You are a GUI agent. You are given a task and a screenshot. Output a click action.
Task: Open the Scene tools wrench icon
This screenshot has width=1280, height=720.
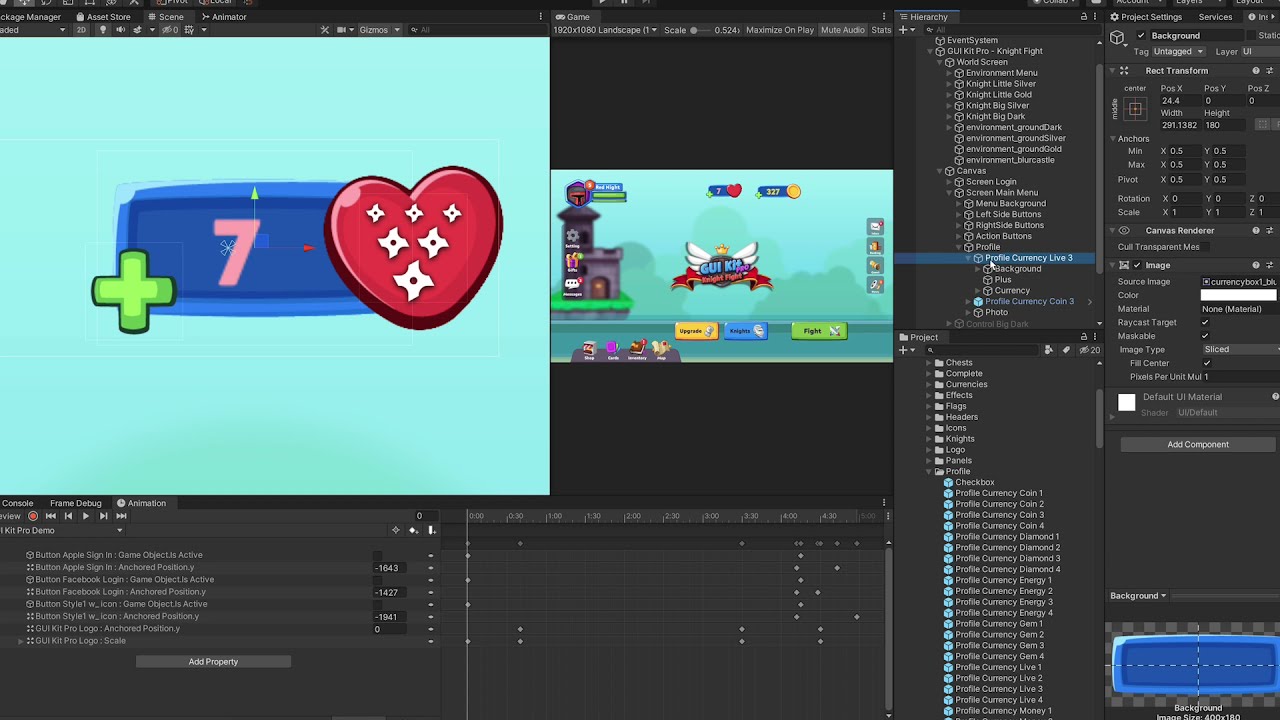[x=325, y=30]
